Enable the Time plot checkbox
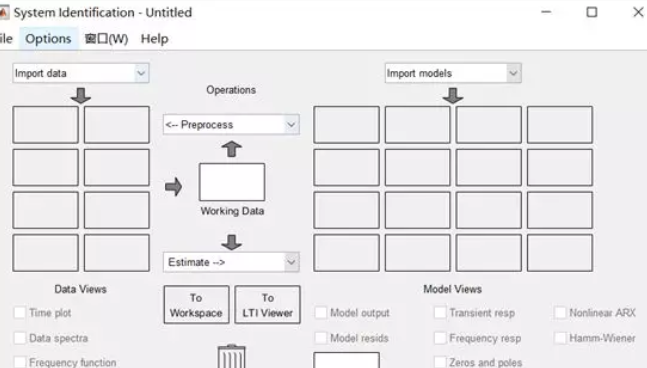The width and height of the screenshot is (647, 368). (x=20, y=313)
